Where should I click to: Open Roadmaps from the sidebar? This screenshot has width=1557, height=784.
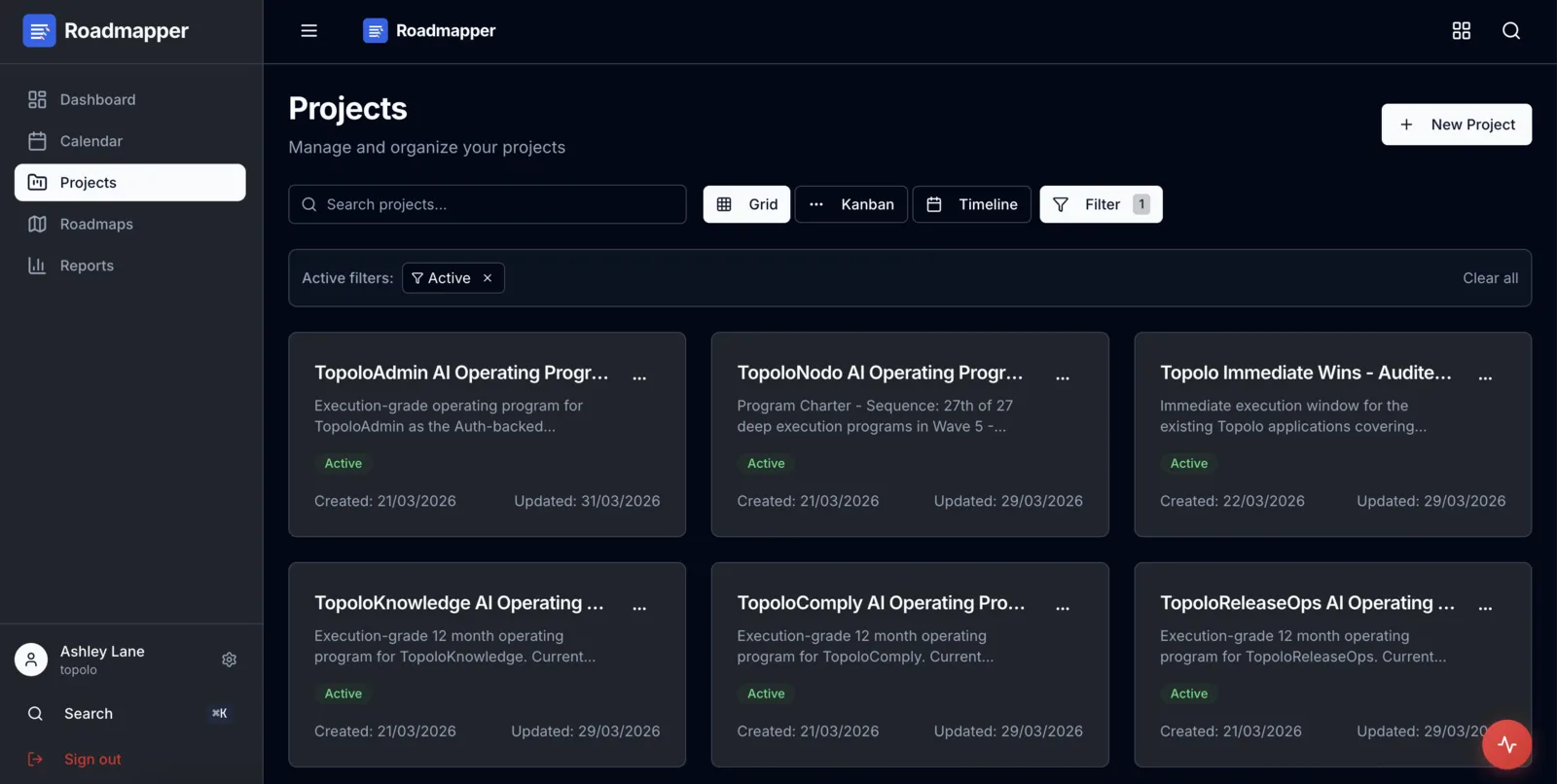[x=96, y=224]
